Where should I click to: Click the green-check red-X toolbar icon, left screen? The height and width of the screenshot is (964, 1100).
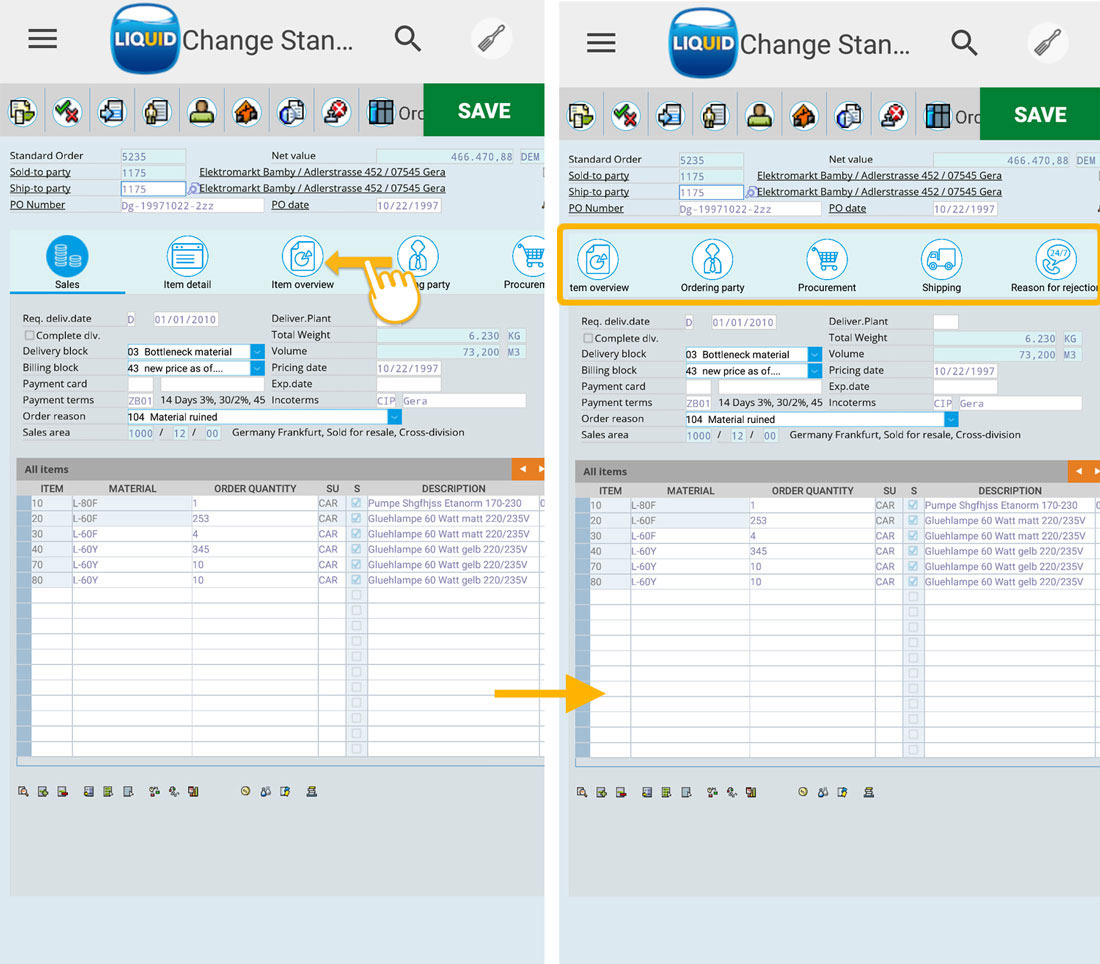pos(67,111)
